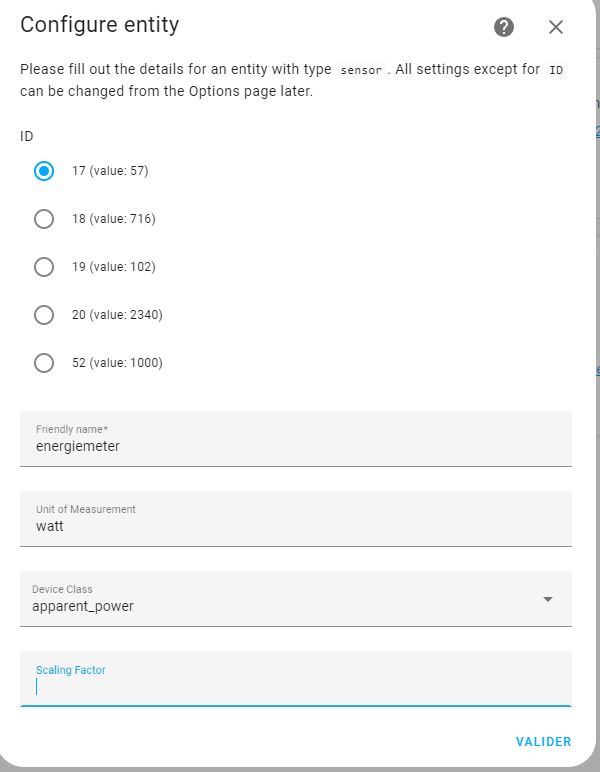Viewport: 600px width, 772px height.
Task: Click the Scaling Factor input field
Action: click(296, 679)
